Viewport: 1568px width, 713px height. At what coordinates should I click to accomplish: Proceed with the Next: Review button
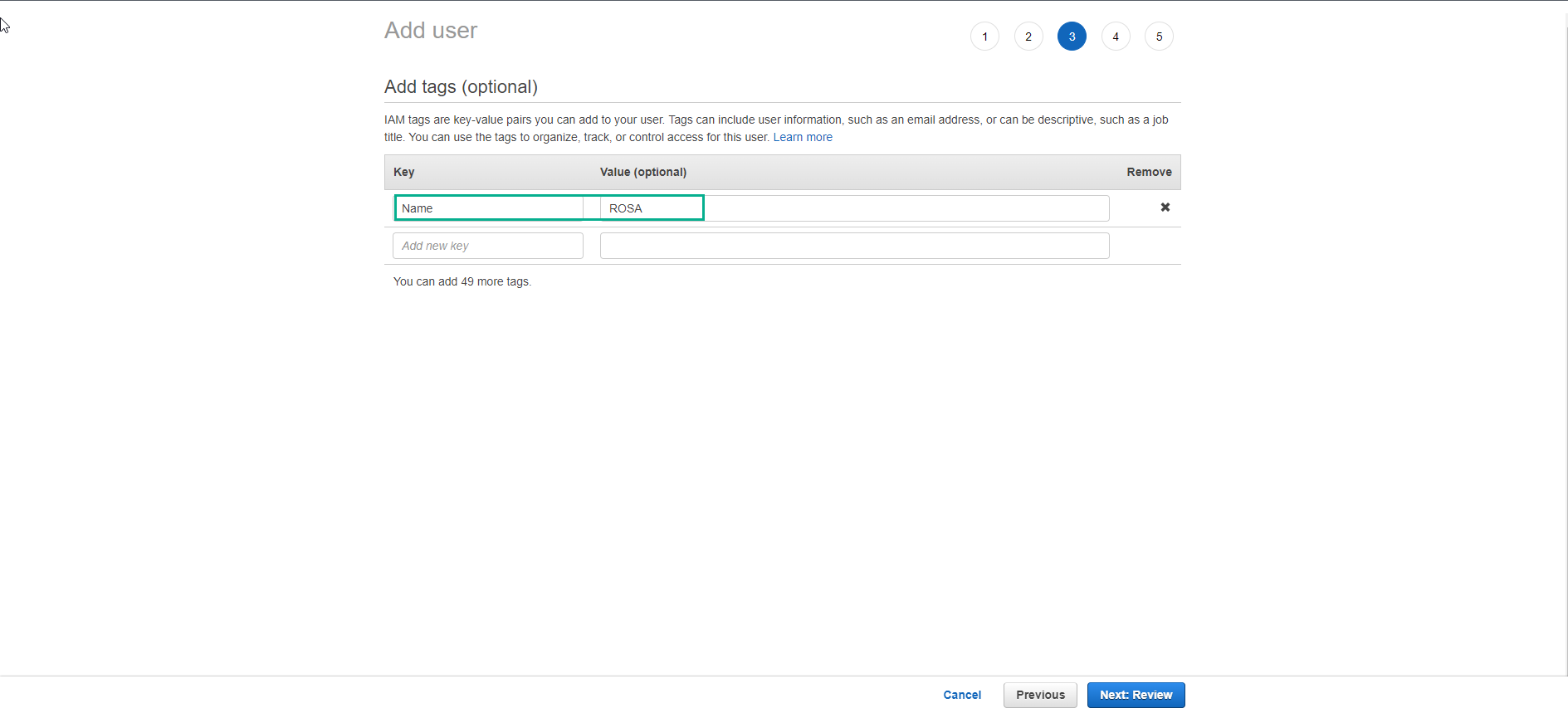tap(1136, 695)
